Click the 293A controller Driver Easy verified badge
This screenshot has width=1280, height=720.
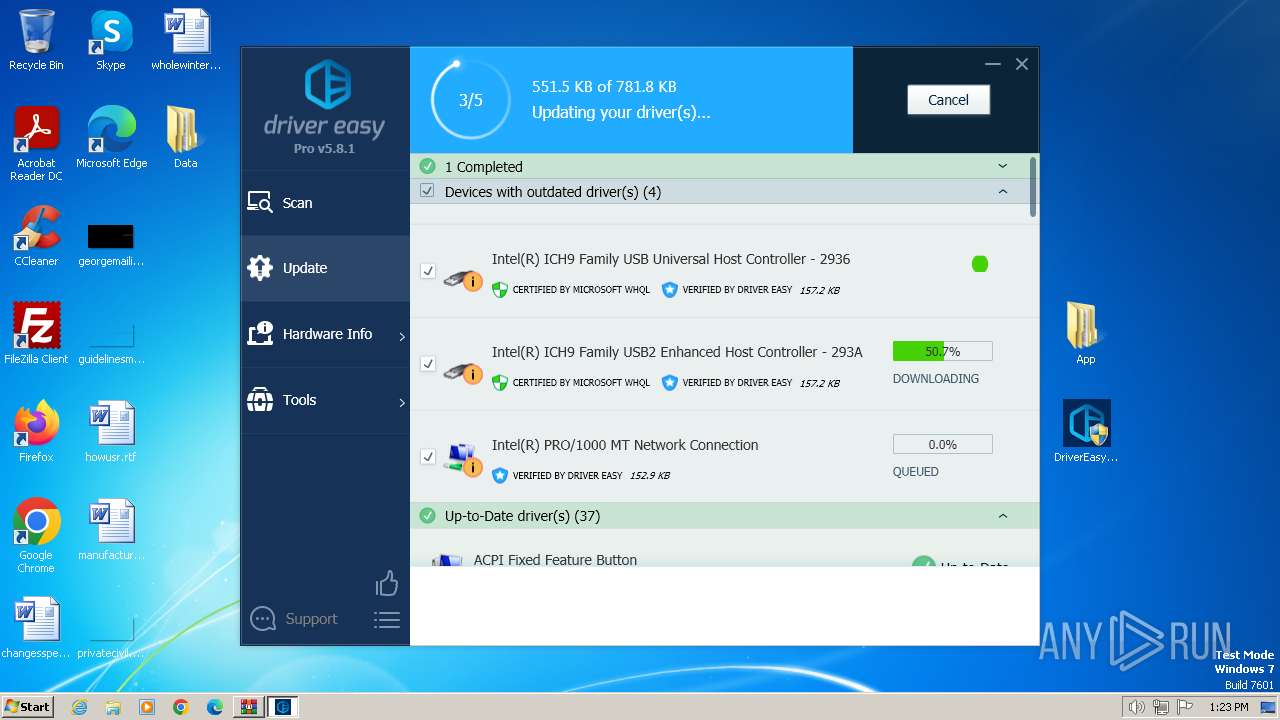670,383
